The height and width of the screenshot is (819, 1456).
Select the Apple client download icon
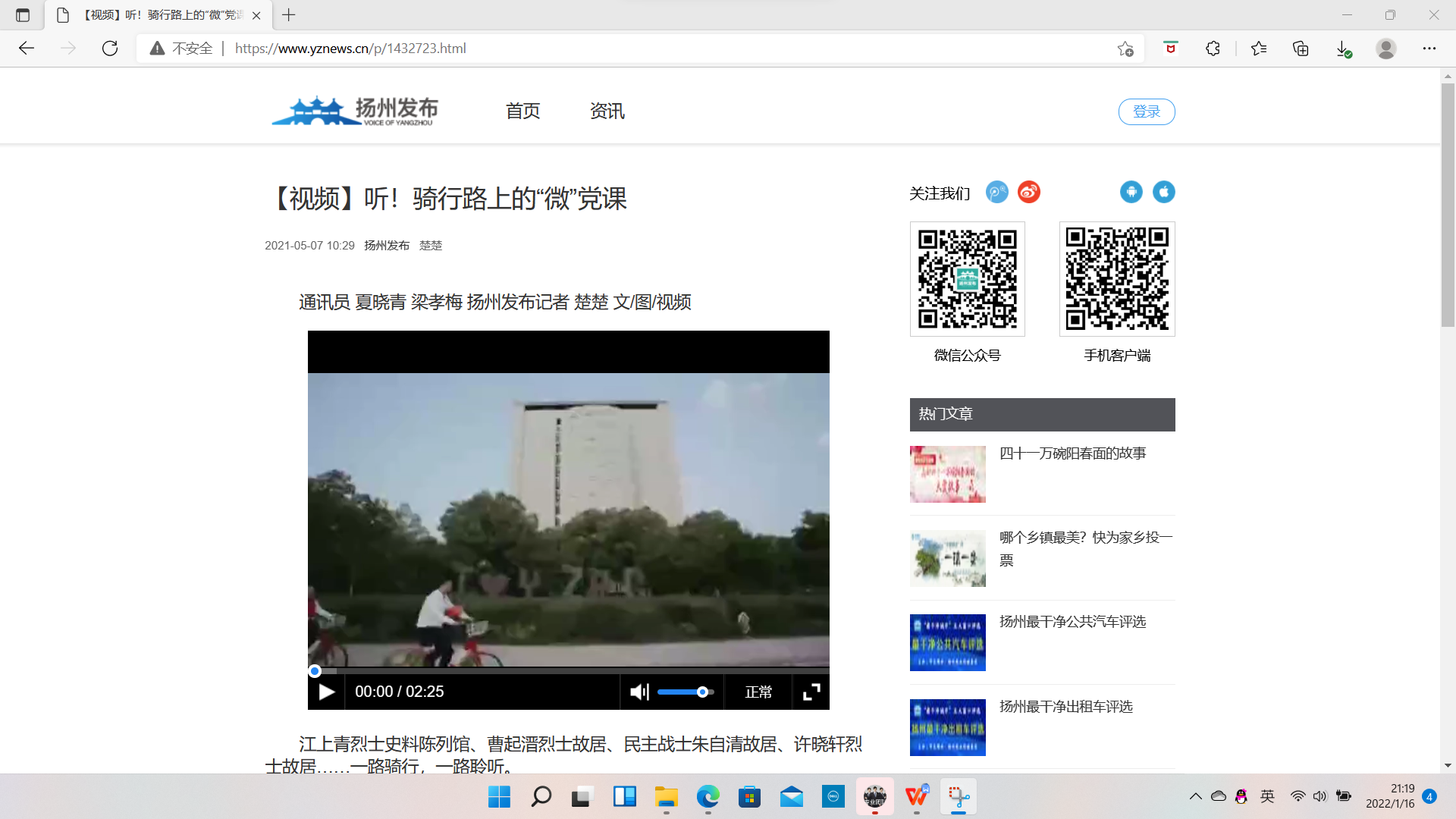click(x=1164, y=192)
